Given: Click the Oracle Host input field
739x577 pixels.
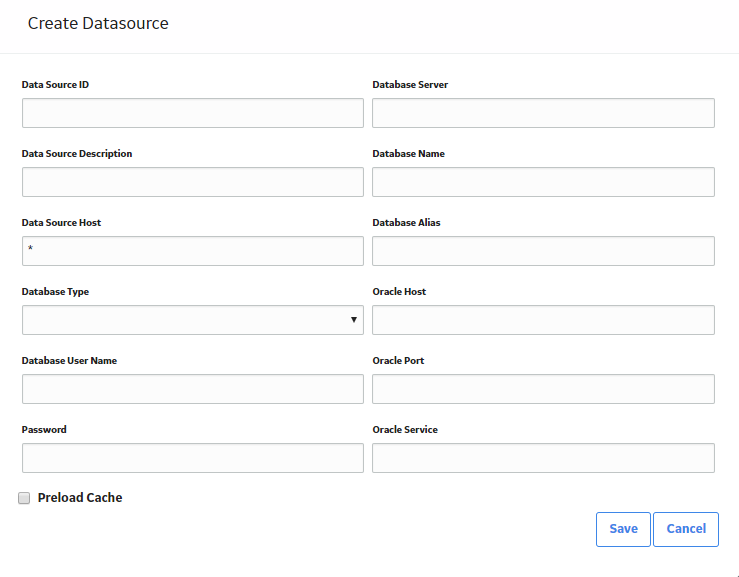Looking at the screenshot, I should (x=543, y=320).
